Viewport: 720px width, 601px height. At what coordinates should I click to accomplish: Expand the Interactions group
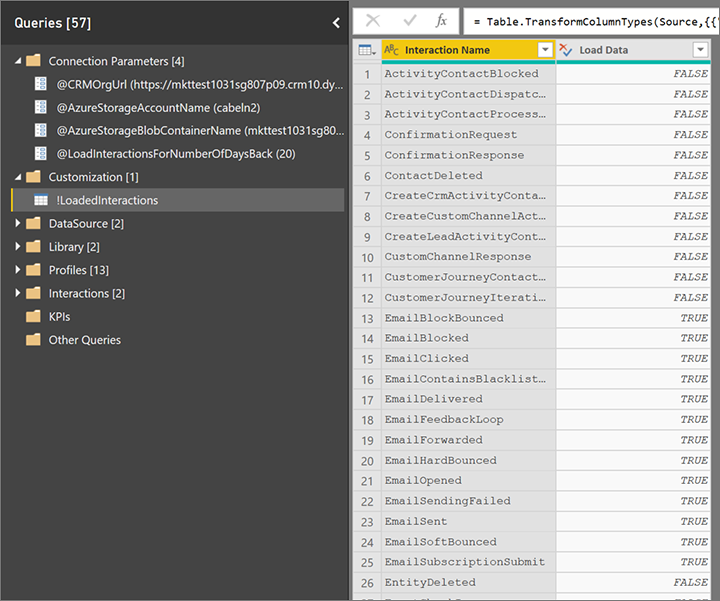click(x=17, y=293)
